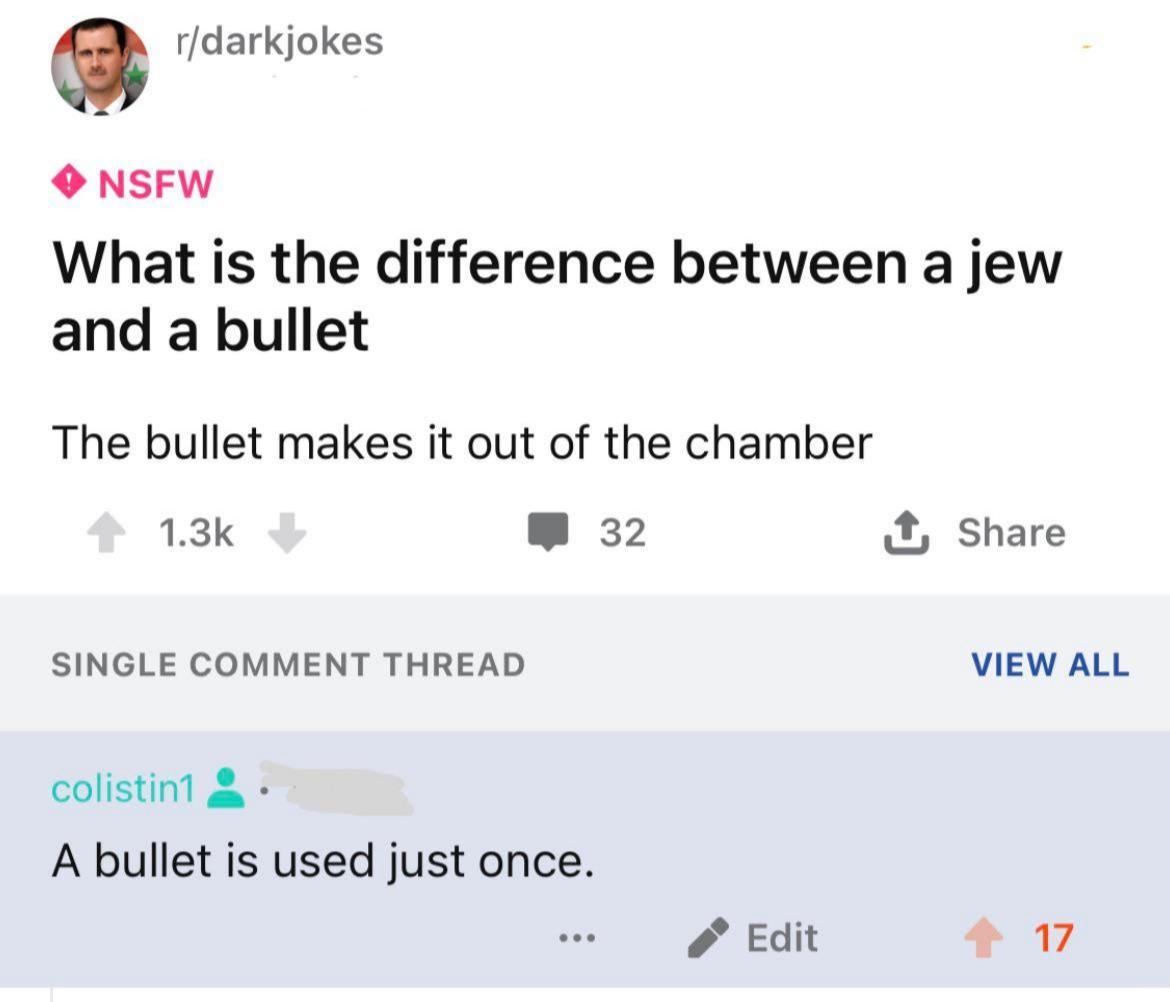Click the share upload icon
The width and height of the screenshot is (1170, 1002).
pos(904,532)
